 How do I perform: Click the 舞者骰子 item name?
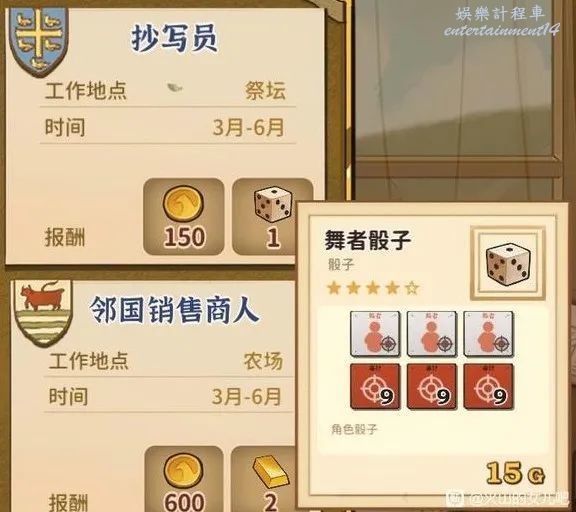pyautogui.click(x=367, y=240)
